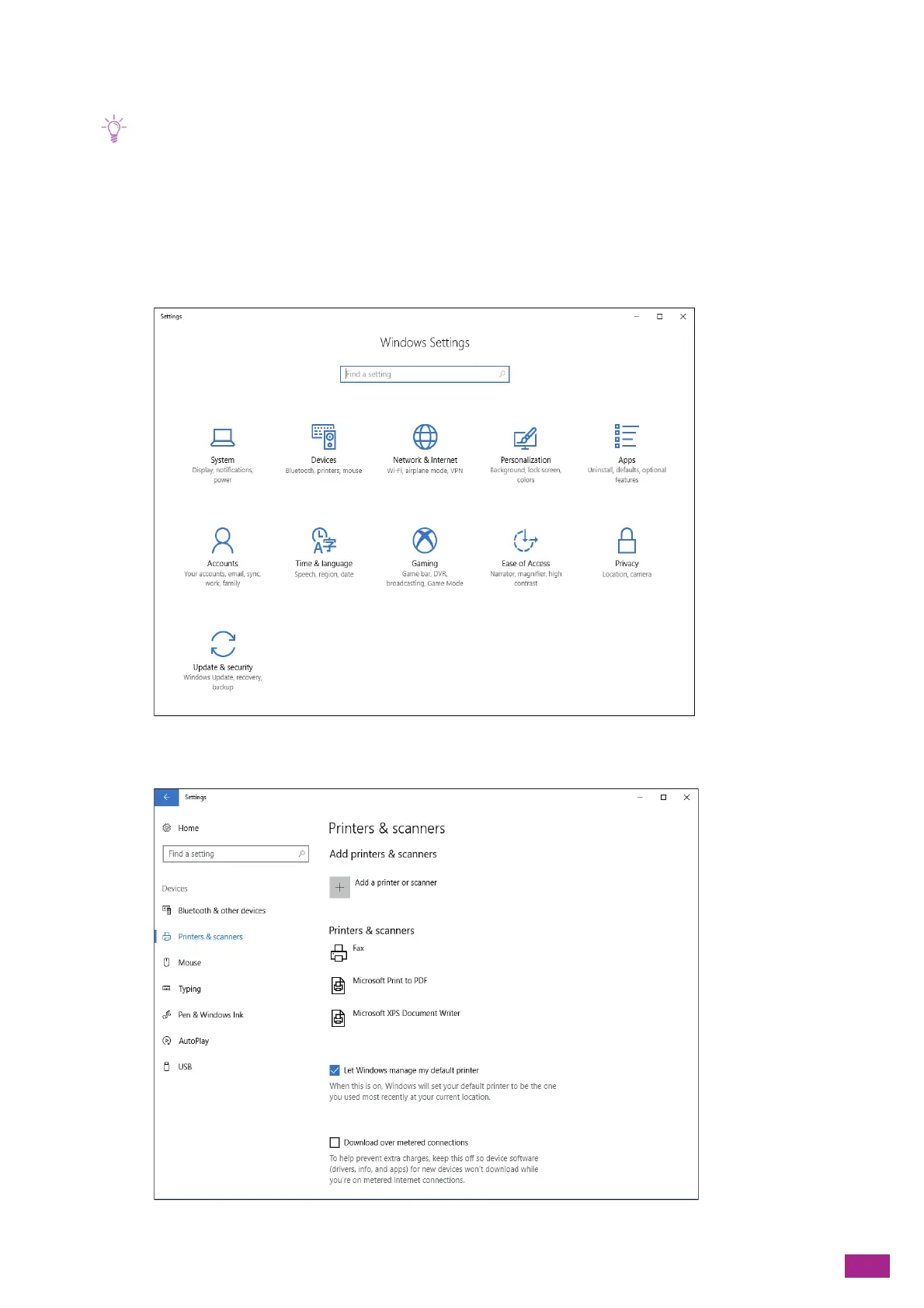Open the System settings tile
924x1308 pixels.
point(223,454)
